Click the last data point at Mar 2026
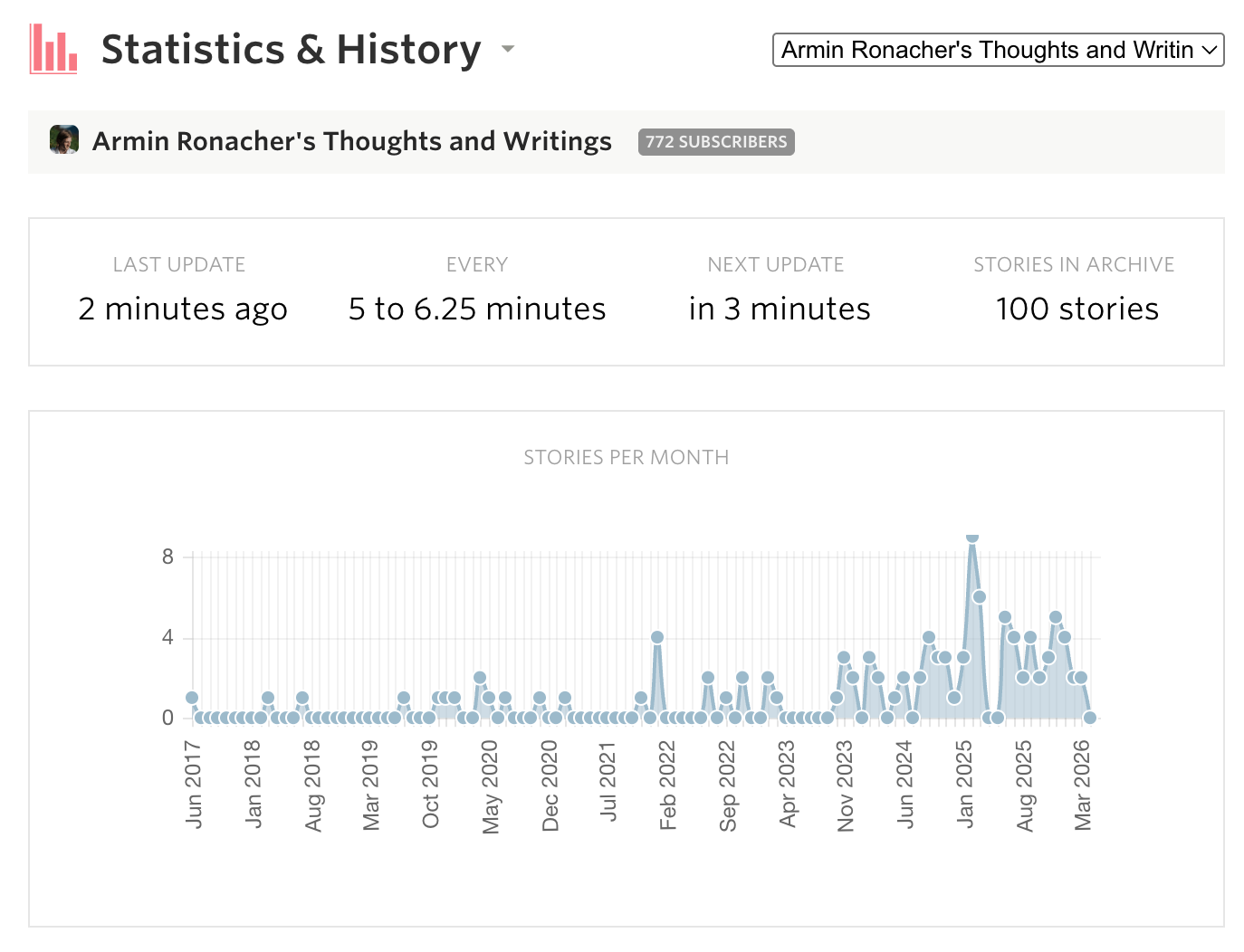This screenshot has height=952, width=1244. coord(1090,718)
